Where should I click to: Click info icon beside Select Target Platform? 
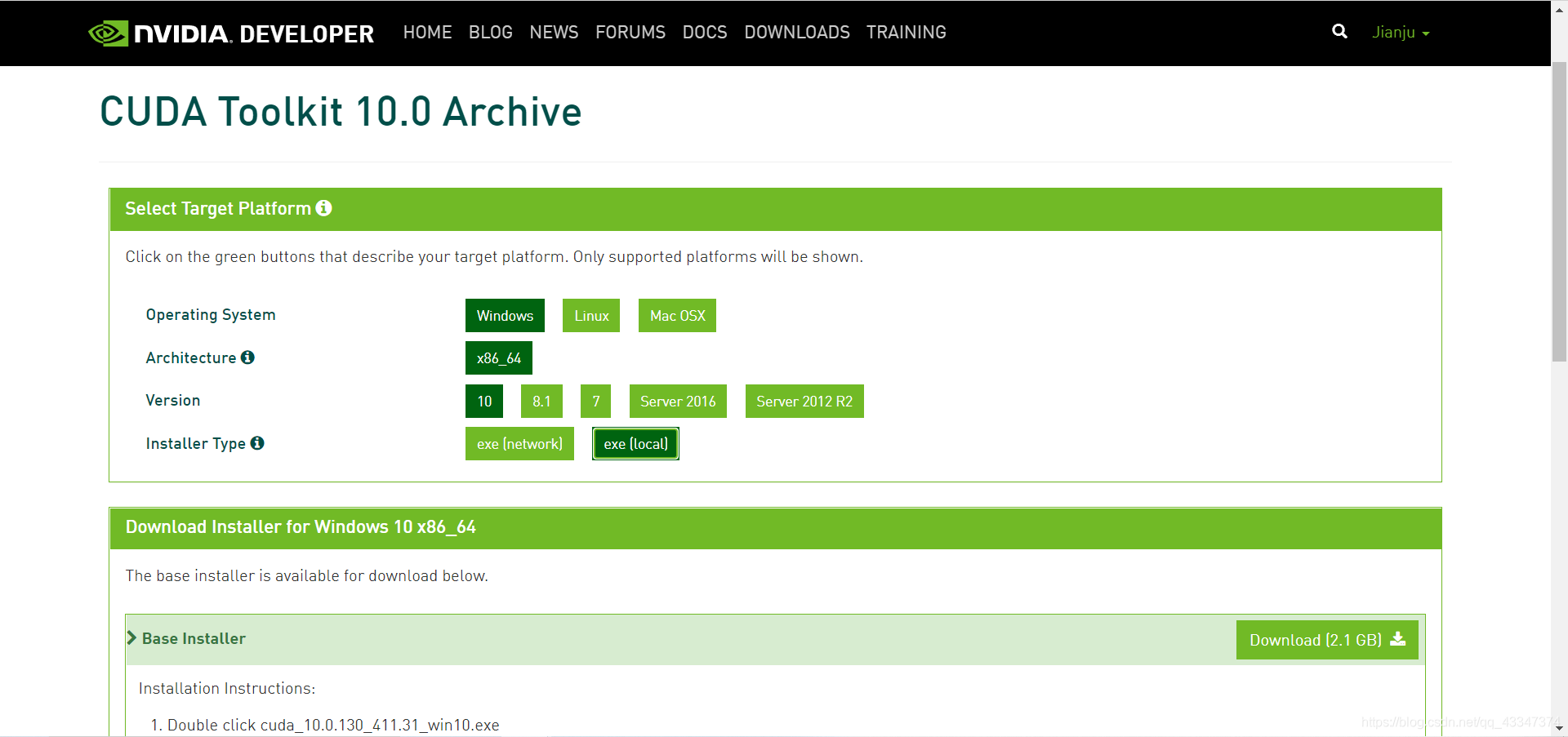324,208
